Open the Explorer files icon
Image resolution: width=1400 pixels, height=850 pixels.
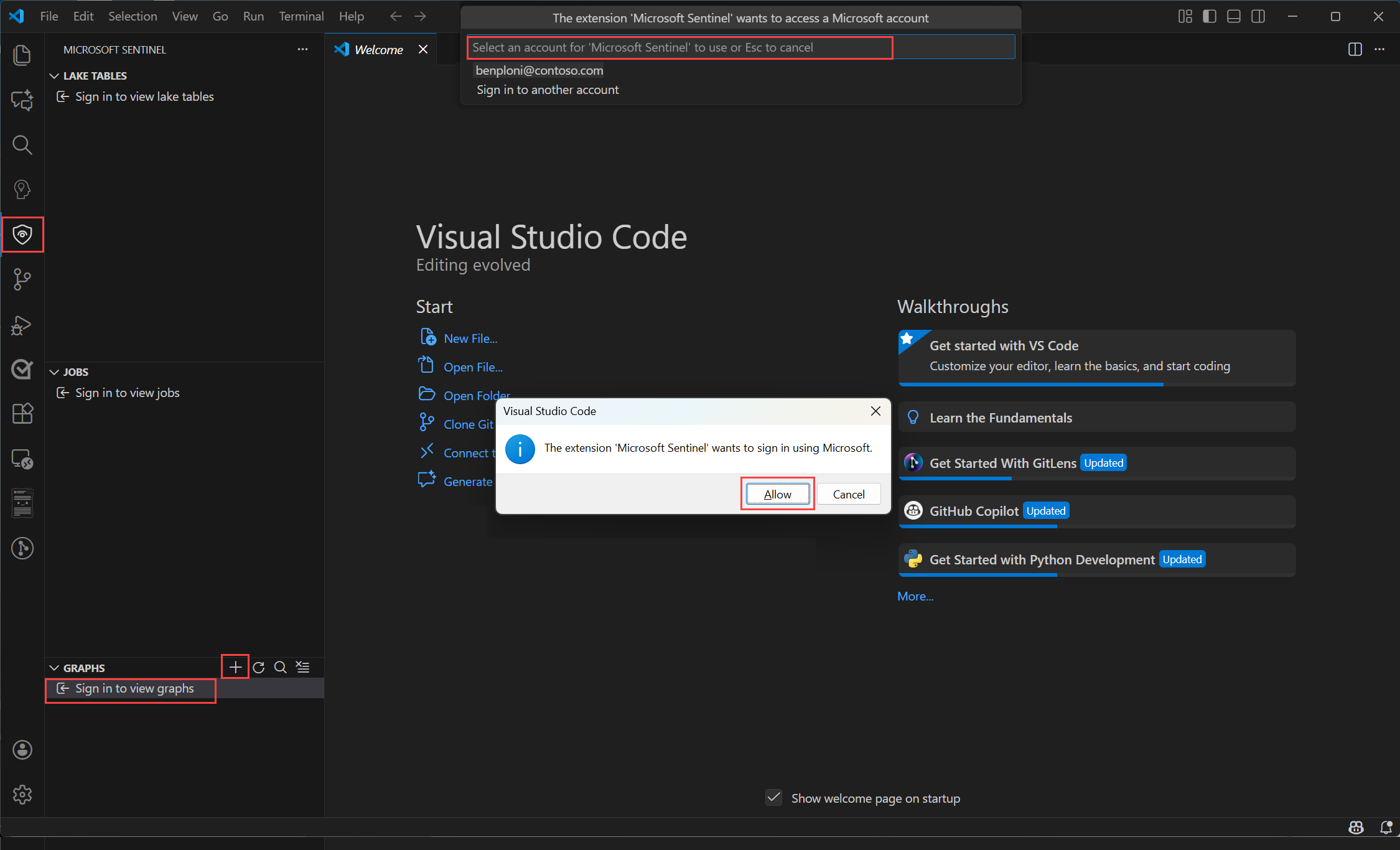coord(22,55)
